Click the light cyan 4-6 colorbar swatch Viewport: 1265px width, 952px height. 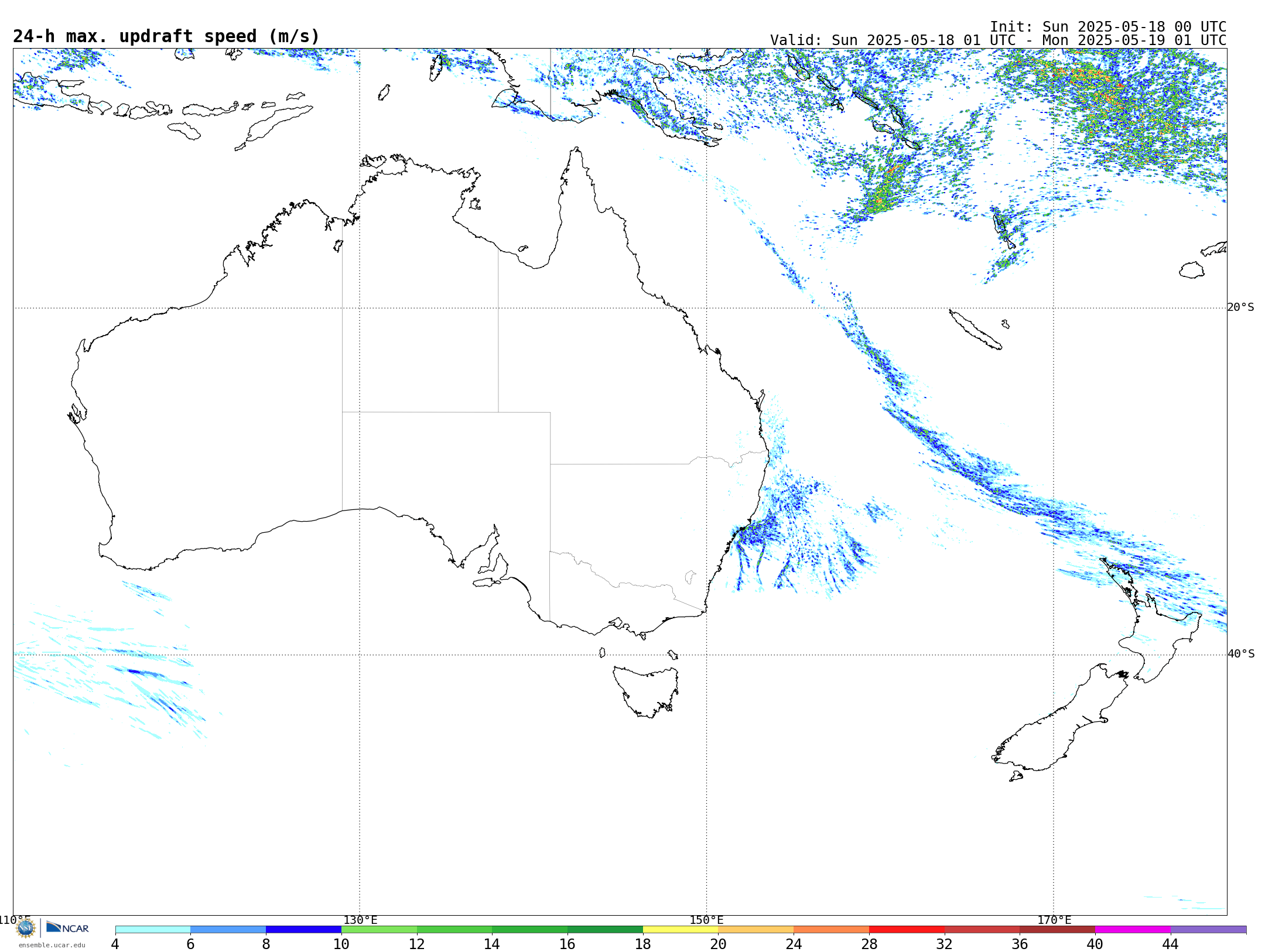pos(153,930)
